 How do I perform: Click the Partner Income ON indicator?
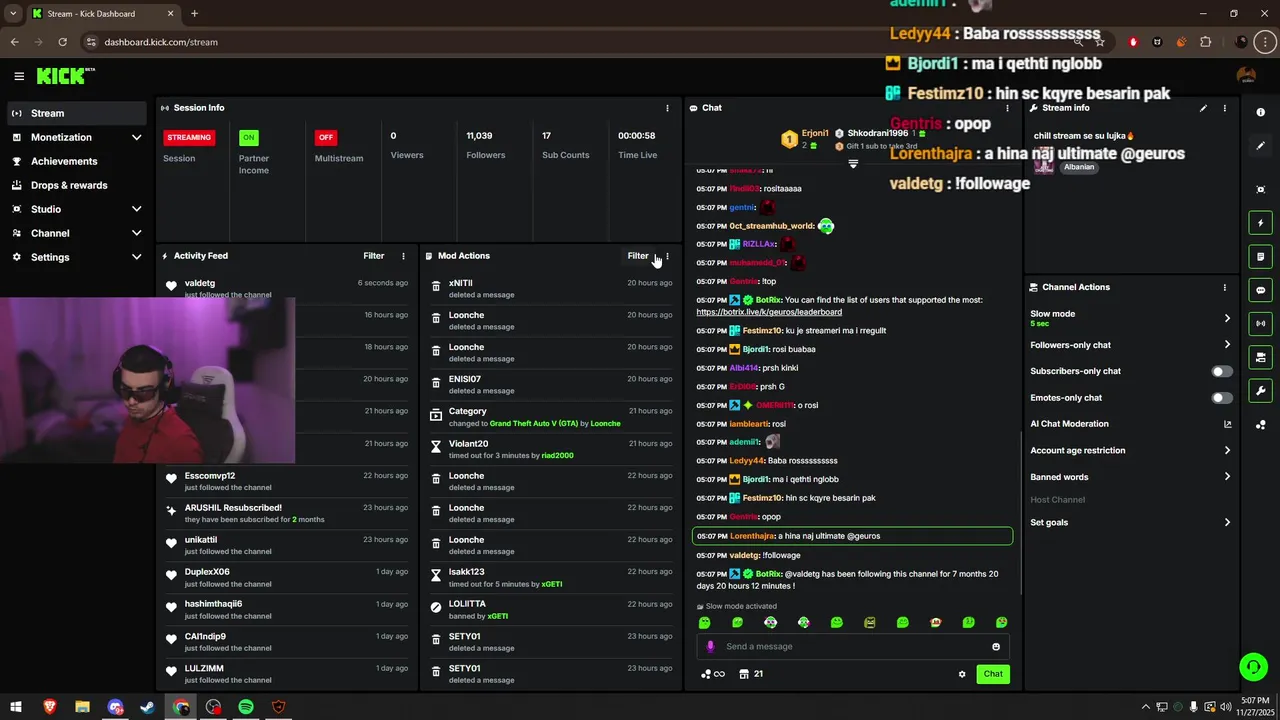tap(248, 137)
